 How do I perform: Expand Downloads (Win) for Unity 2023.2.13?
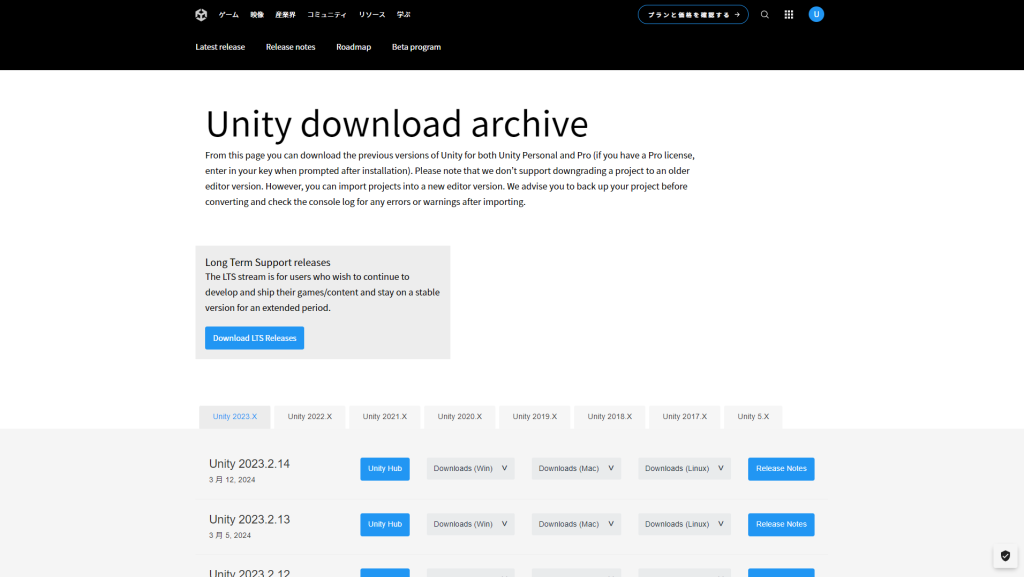470,524
